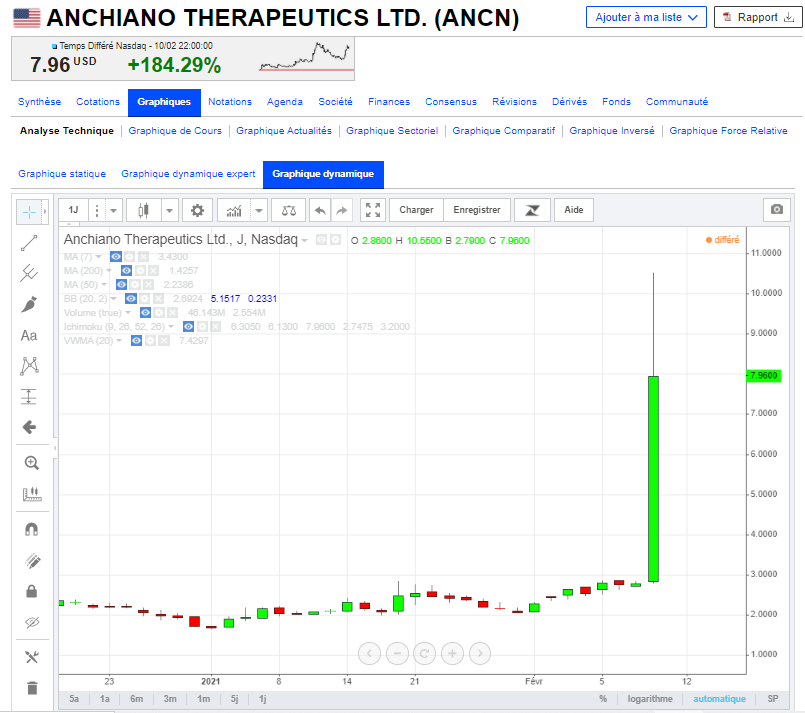805x713 pixels.
Task: Open the indicators list icon
Action: [x=234, y=210]
